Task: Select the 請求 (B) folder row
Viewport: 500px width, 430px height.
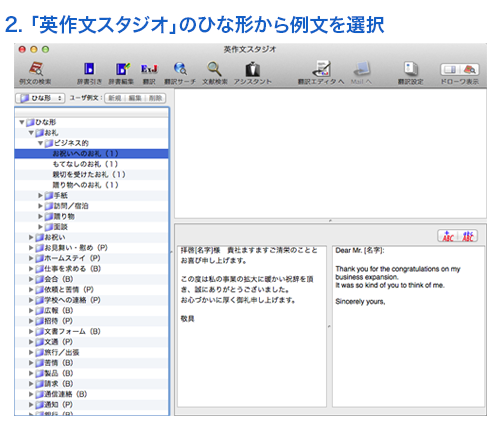Action: click(x=92, y=384)
